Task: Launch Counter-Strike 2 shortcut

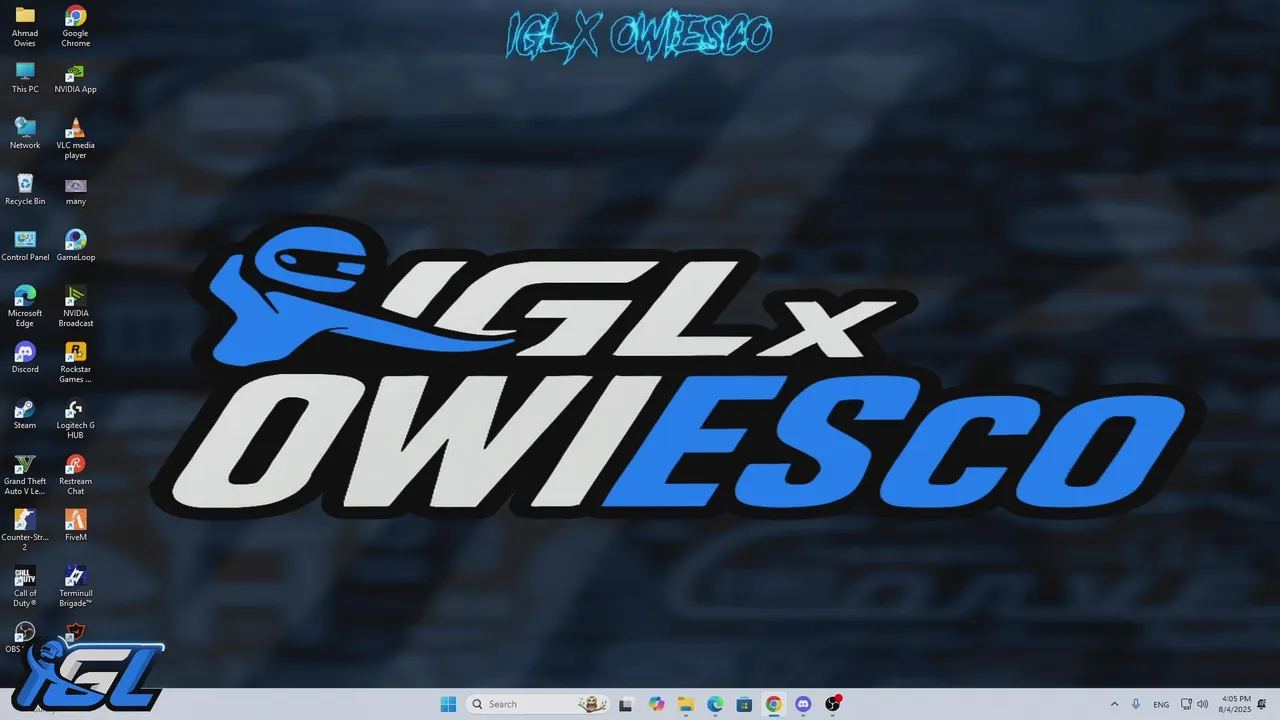Action: click(25, 530)
